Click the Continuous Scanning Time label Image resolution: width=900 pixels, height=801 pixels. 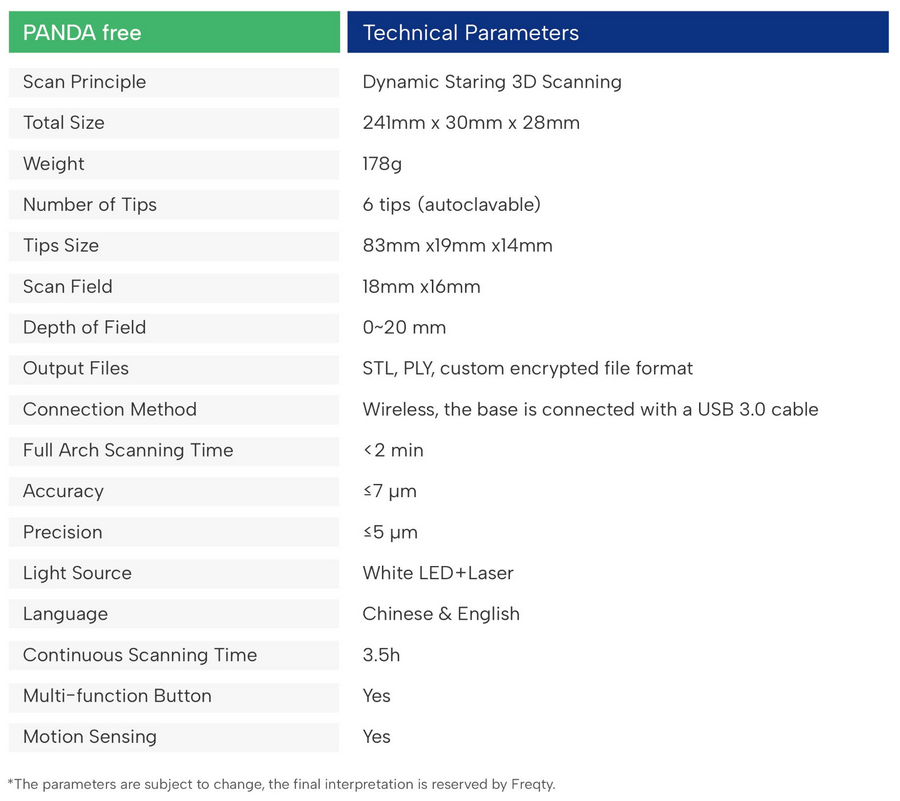click(139, 655)
